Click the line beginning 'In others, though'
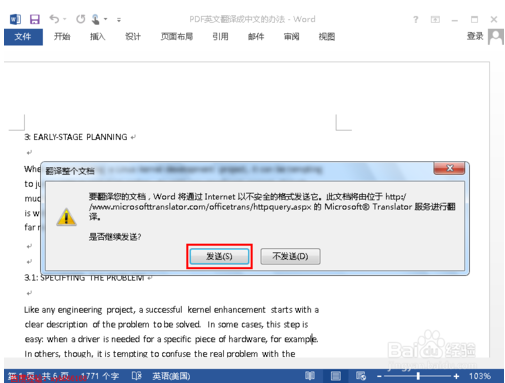Screen dimensions: 505x383 (160, 354)
